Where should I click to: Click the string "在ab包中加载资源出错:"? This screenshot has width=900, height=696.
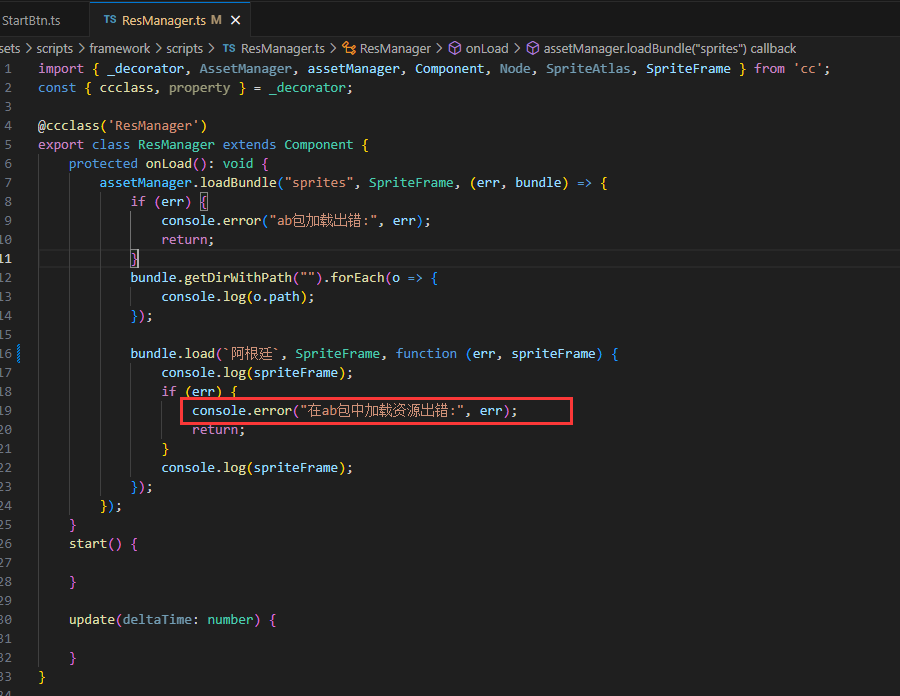(382, 410)
